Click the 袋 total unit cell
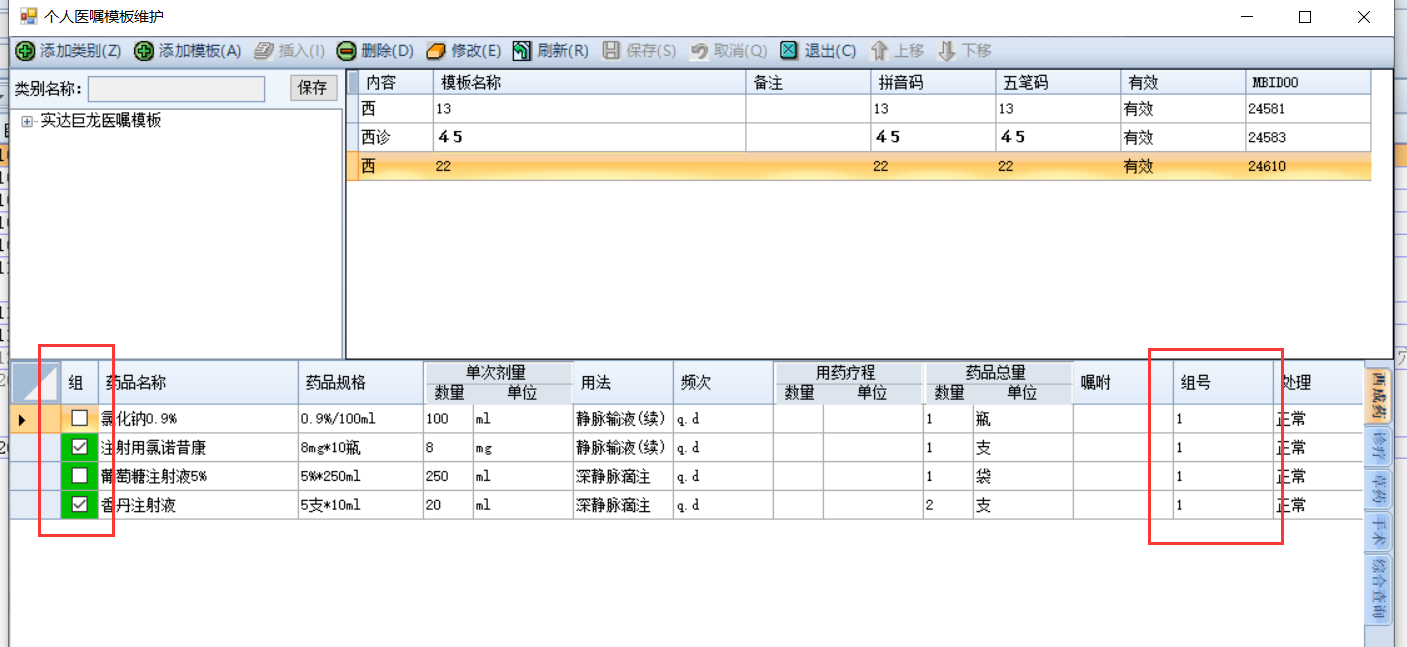 click(x=1023, y=476)
